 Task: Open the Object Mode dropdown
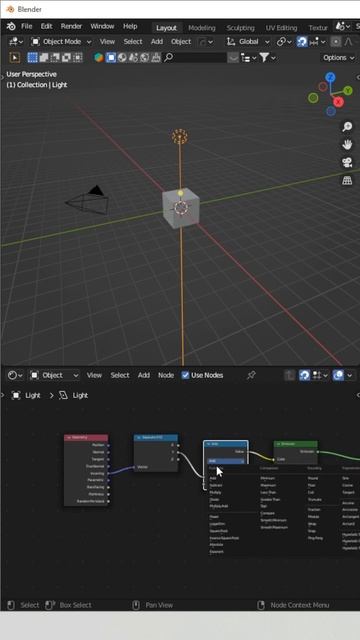click(61, 42)
